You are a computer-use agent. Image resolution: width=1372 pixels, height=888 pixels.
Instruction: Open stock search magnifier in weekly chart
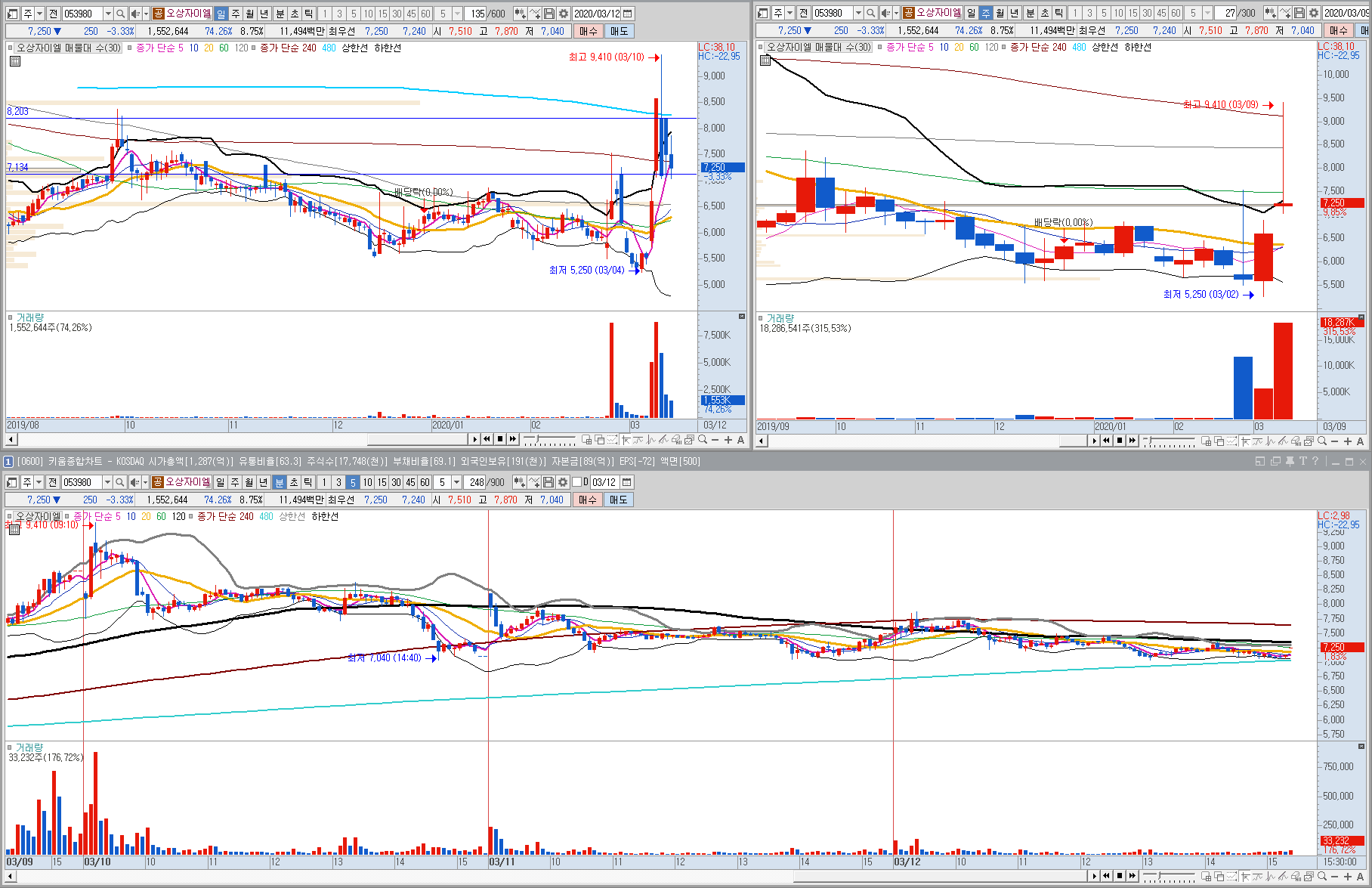870,13
